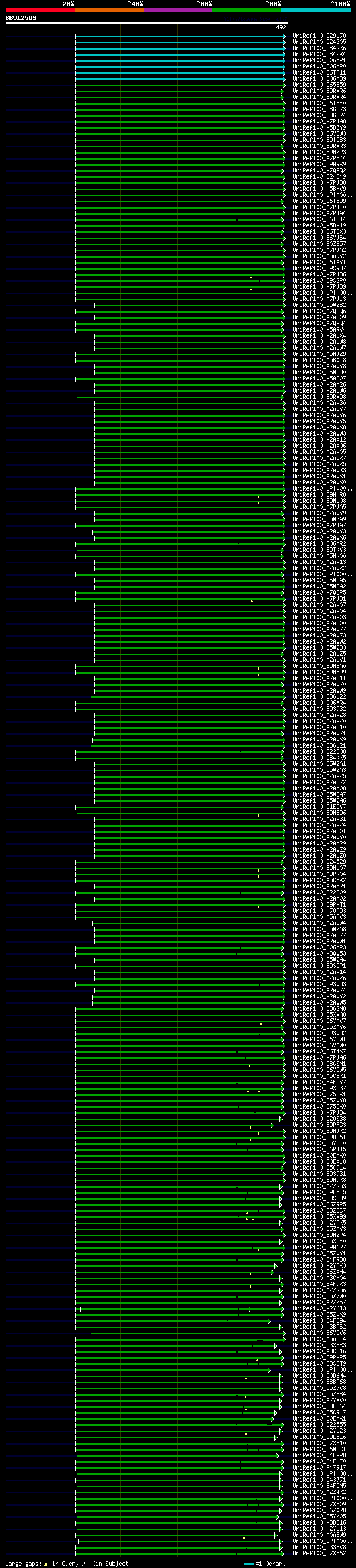Screen dimensions: 356x1568
Task: Open hit UniRef100_B9SGP0
Action: (319, 280)
